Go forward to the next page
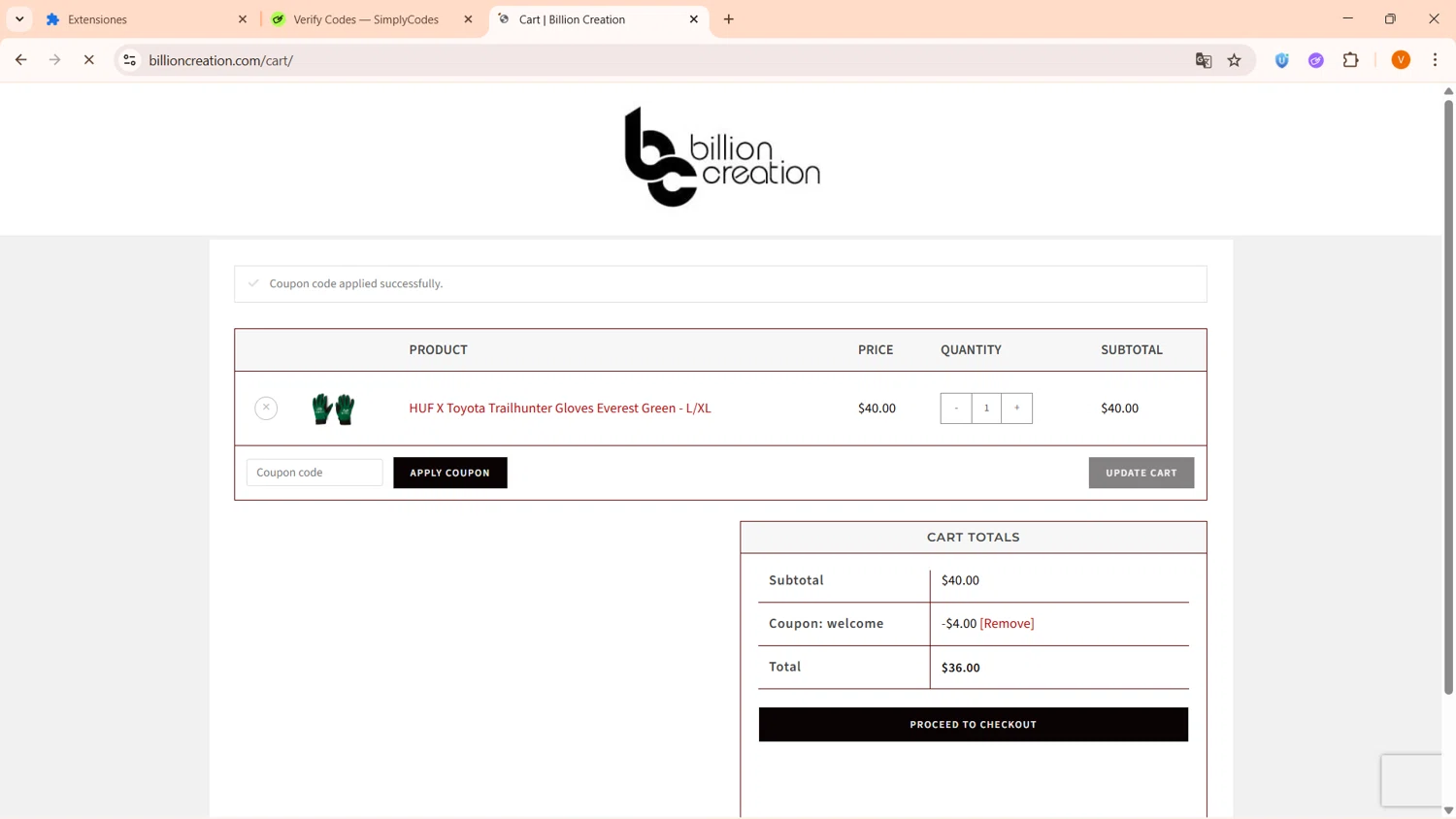This screenshot has width=1456, height=819. point(54,60)
